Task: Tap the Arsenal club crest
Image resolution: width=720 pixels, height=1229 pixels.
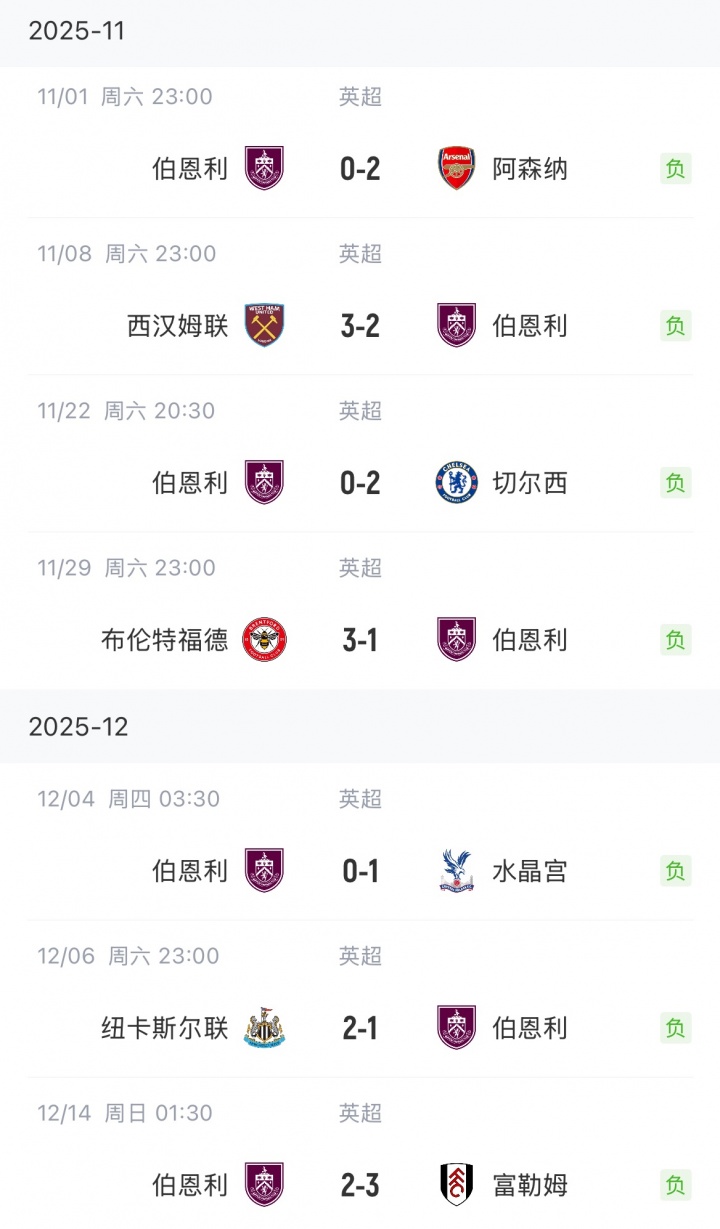Action: coord(457,168)
